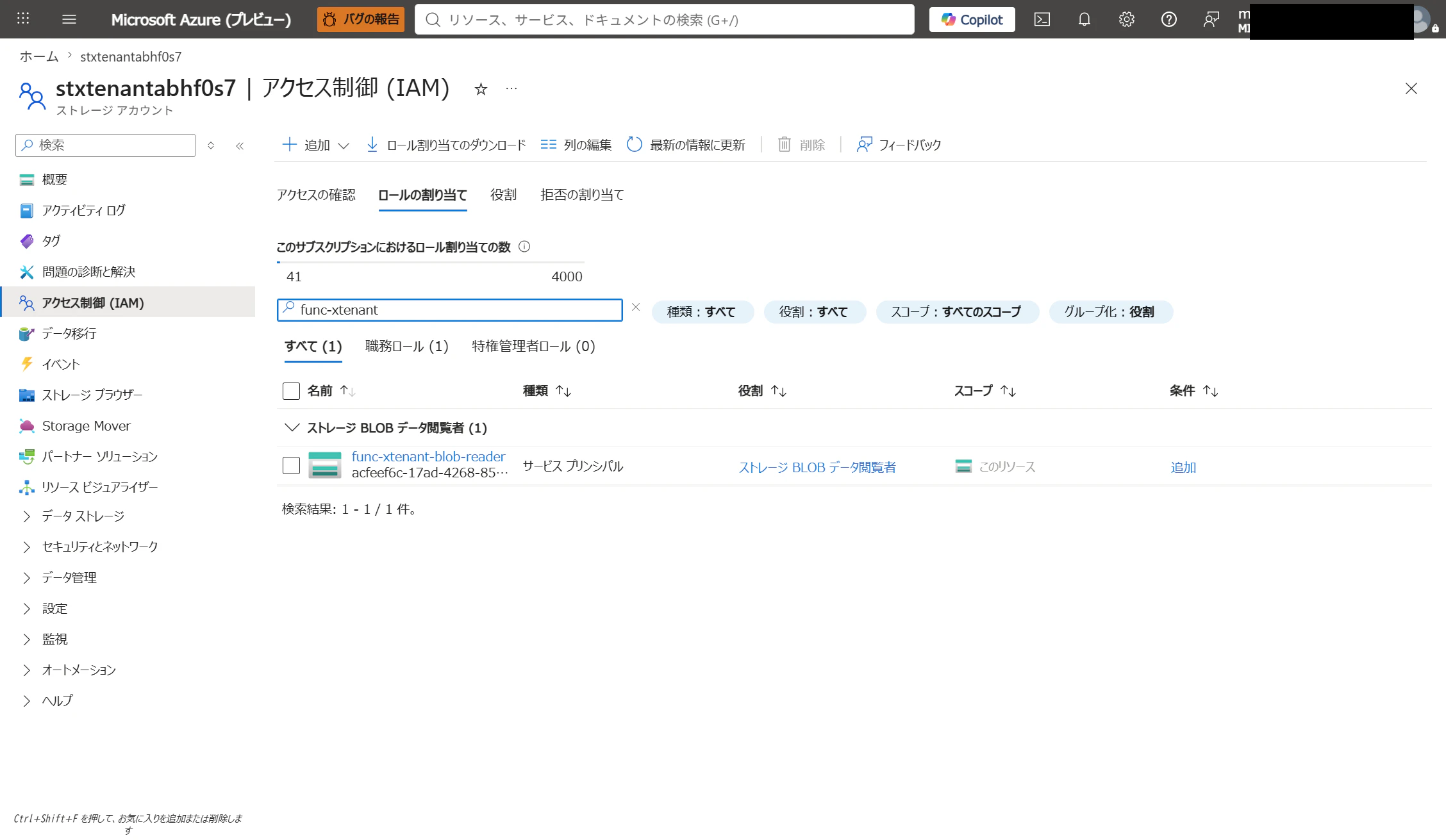This screenshot has height=840, width=1446.
Task: Open the portal hamburger menu
Action: point(69,19)
